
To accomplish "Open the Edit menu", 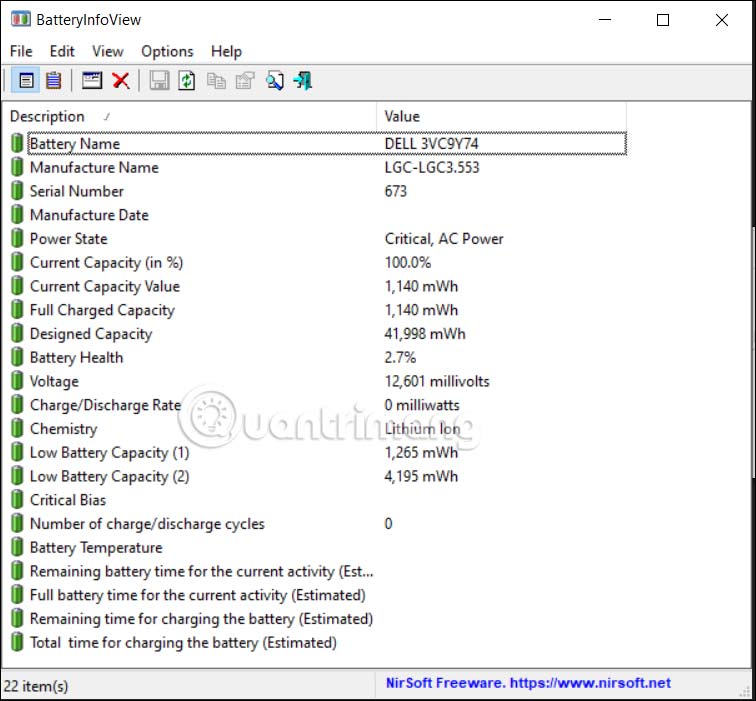I will 62,52.
